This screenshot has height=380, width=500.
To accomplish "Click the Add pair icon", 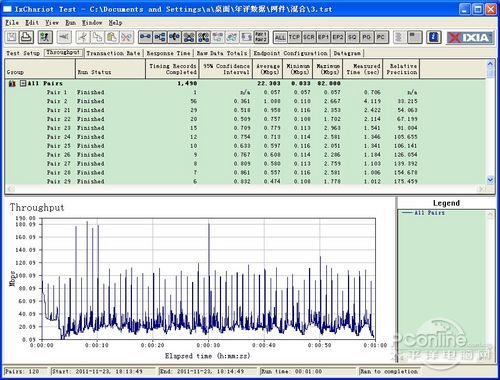I will [x=145, y=37].
